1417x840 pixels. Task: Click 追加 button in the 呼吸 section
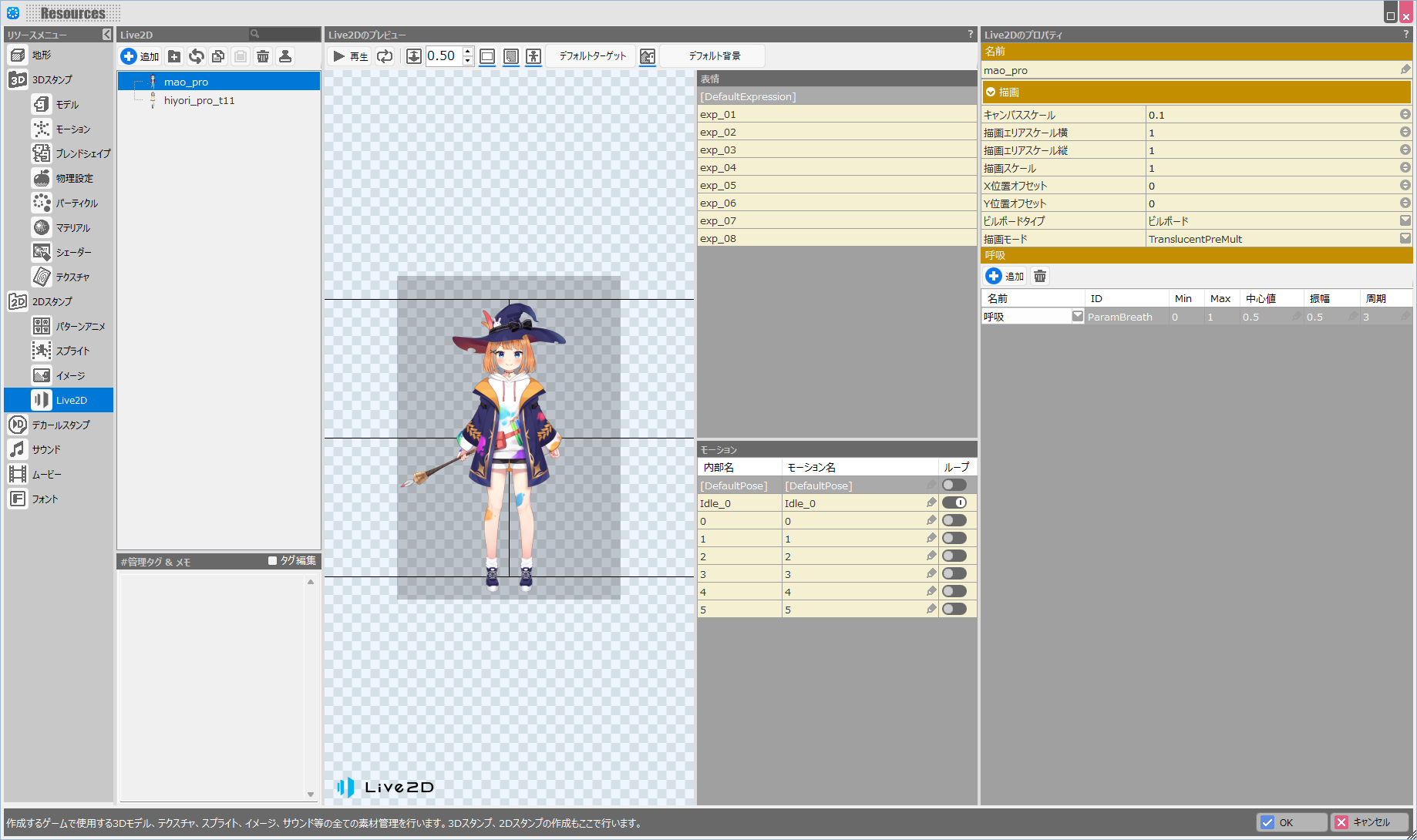[x=1005, y=276]
